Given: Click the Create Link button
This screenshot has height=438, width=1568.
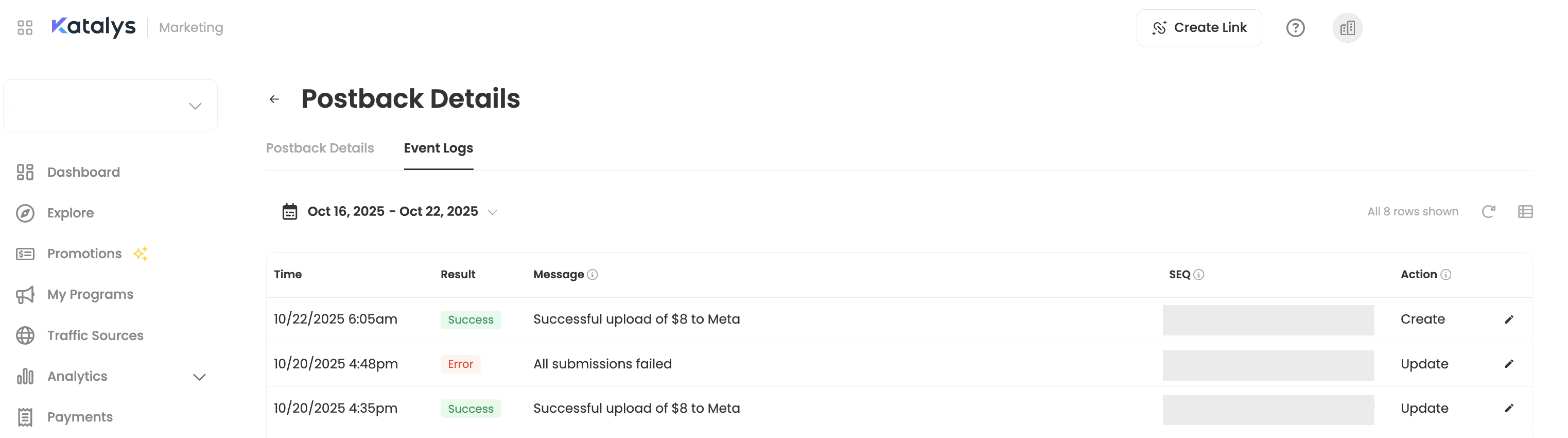Looking at the screenshot, I should click(1198, 28).
